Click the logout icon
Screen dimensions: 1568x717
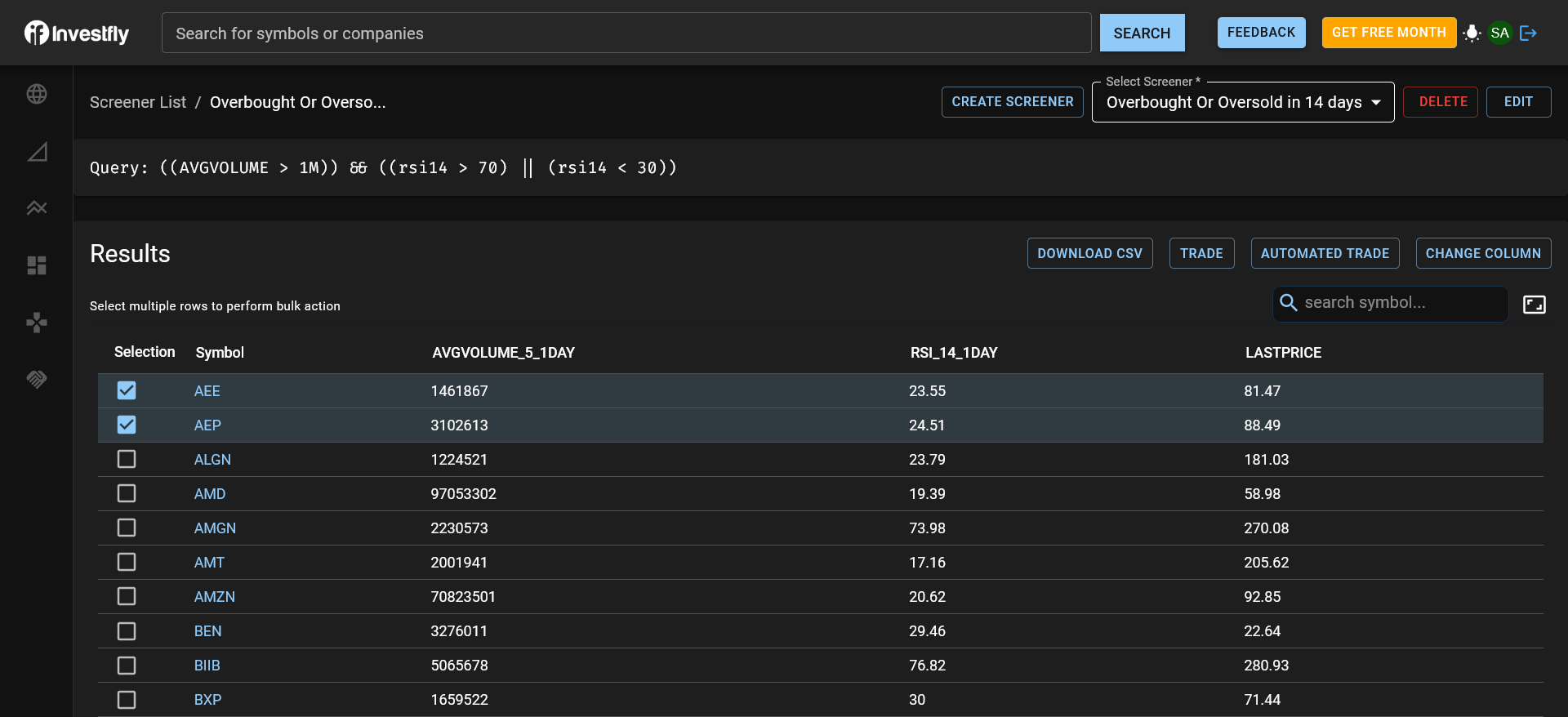pyautogui.click(x=1529, y=33)
